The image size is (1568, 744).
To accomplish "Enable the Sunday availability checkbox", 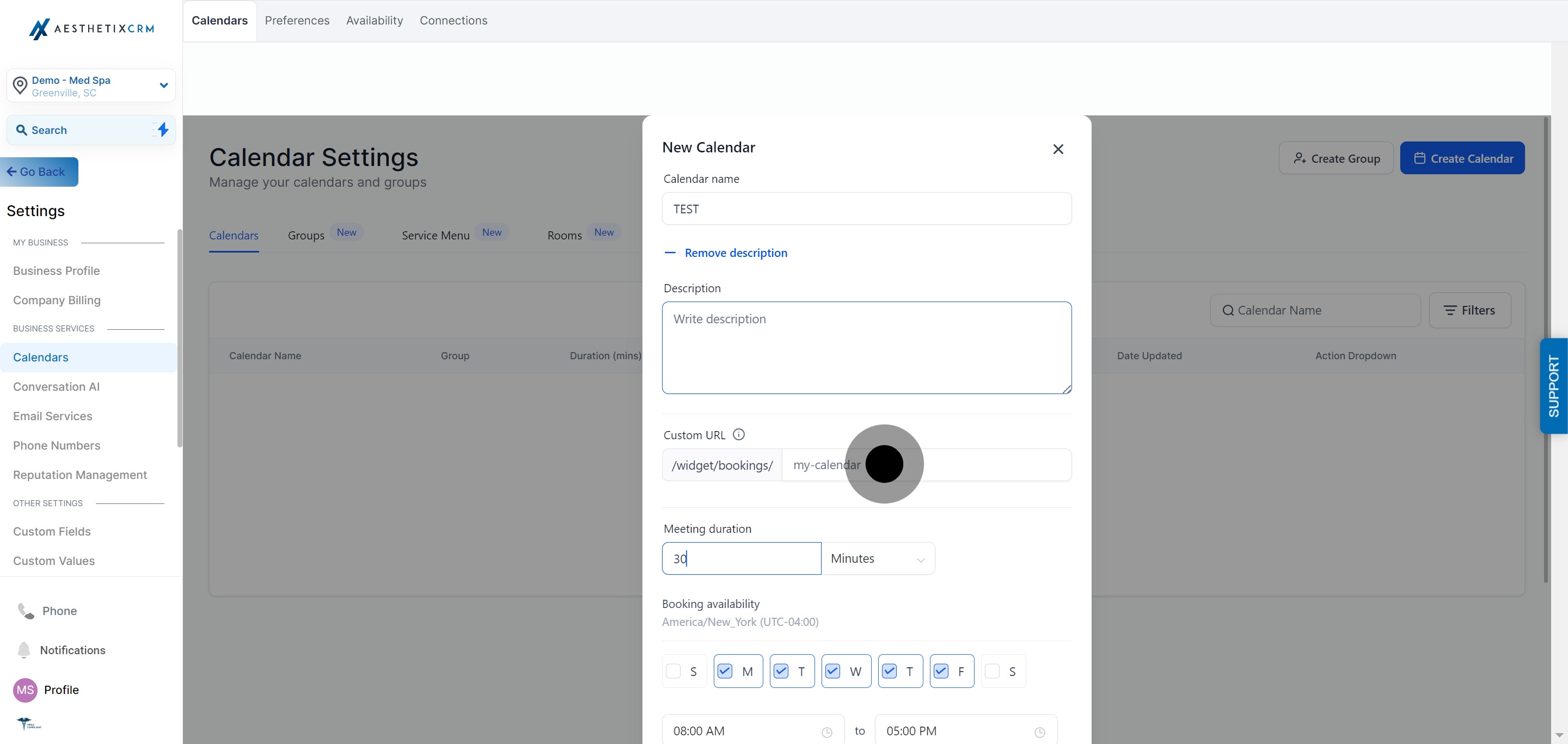I will [673, 671].
